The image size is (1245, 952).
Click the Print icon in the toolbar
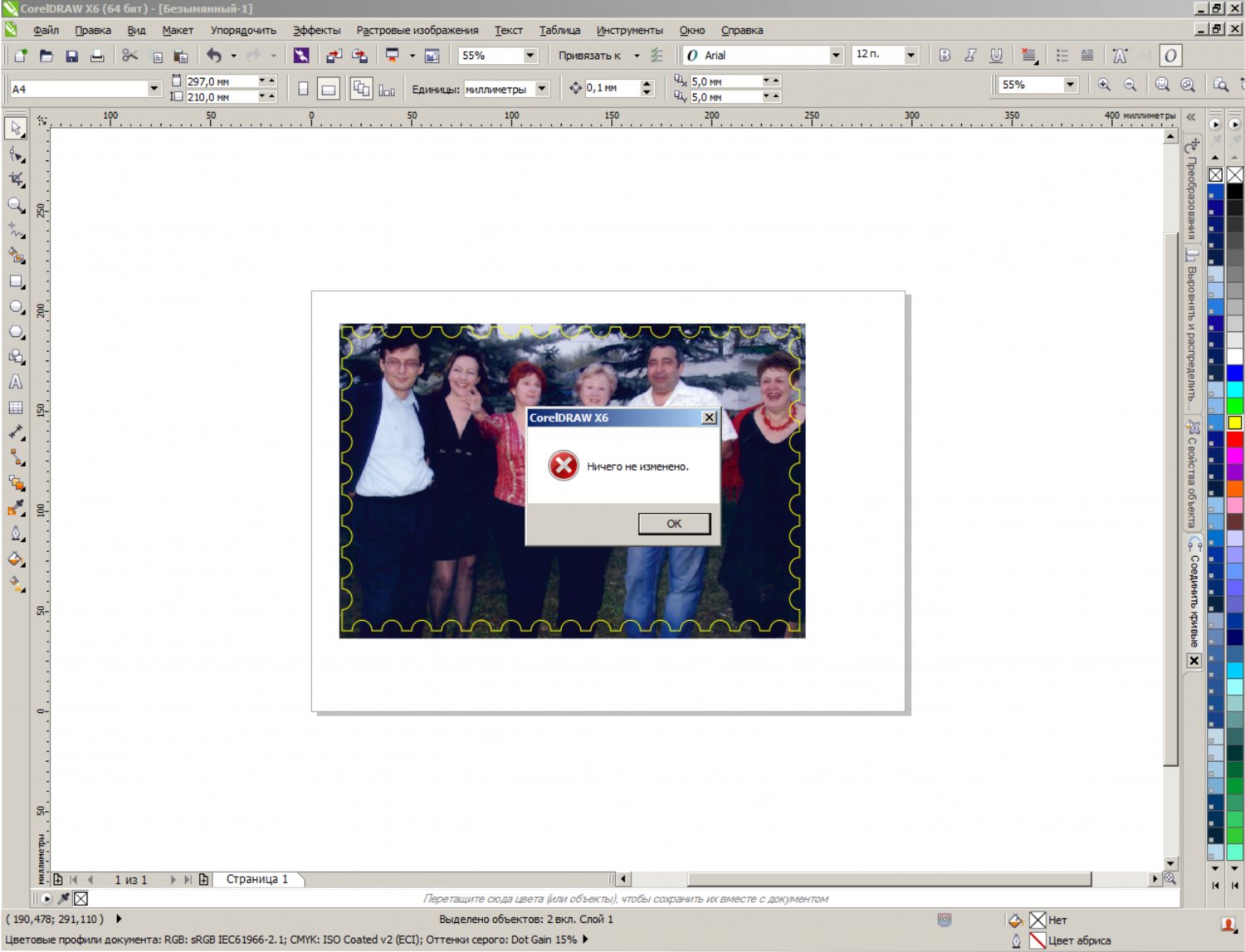pyautogui.click(x=97, y=56)
